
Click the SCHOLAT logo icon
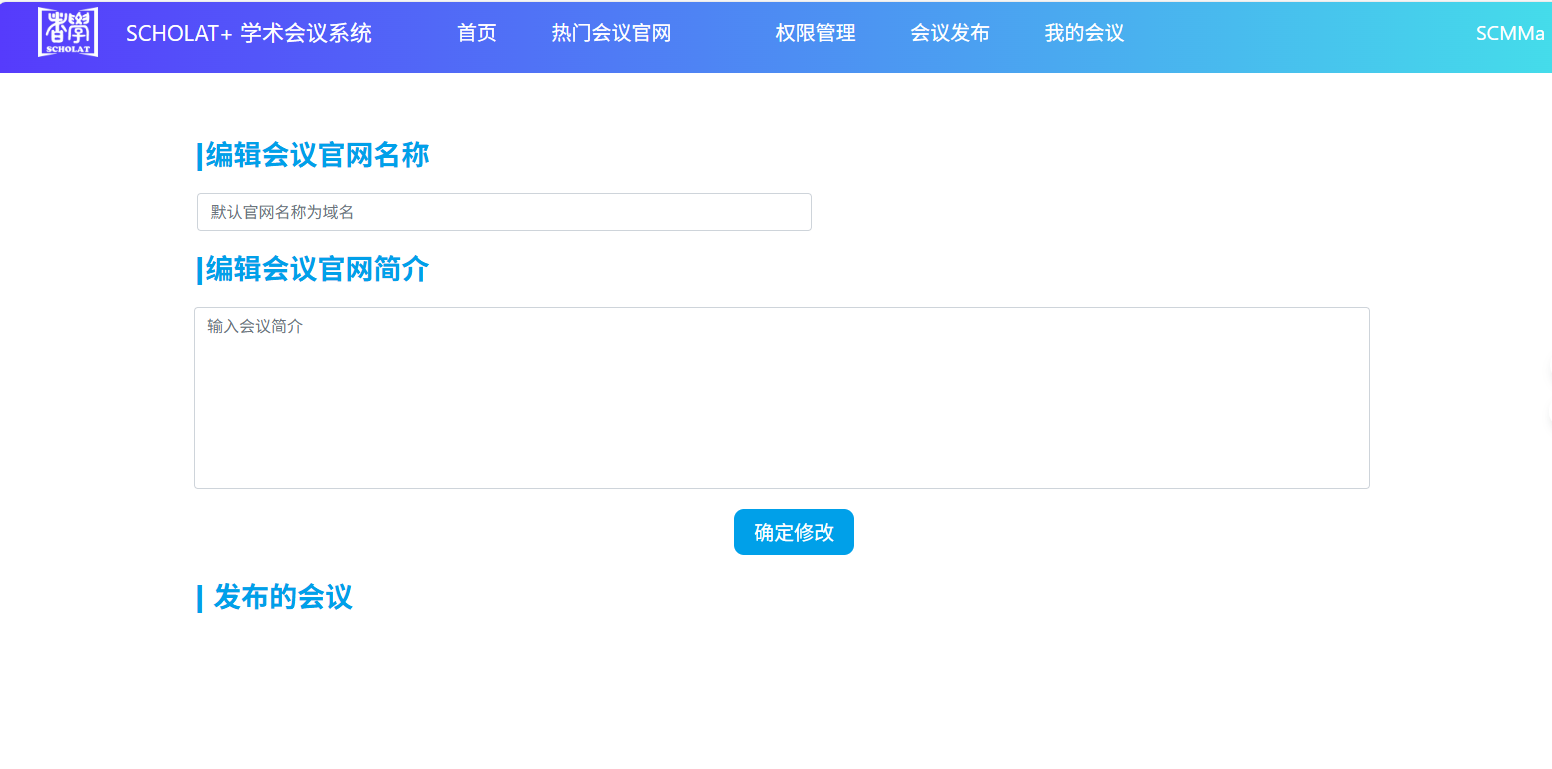68,33
